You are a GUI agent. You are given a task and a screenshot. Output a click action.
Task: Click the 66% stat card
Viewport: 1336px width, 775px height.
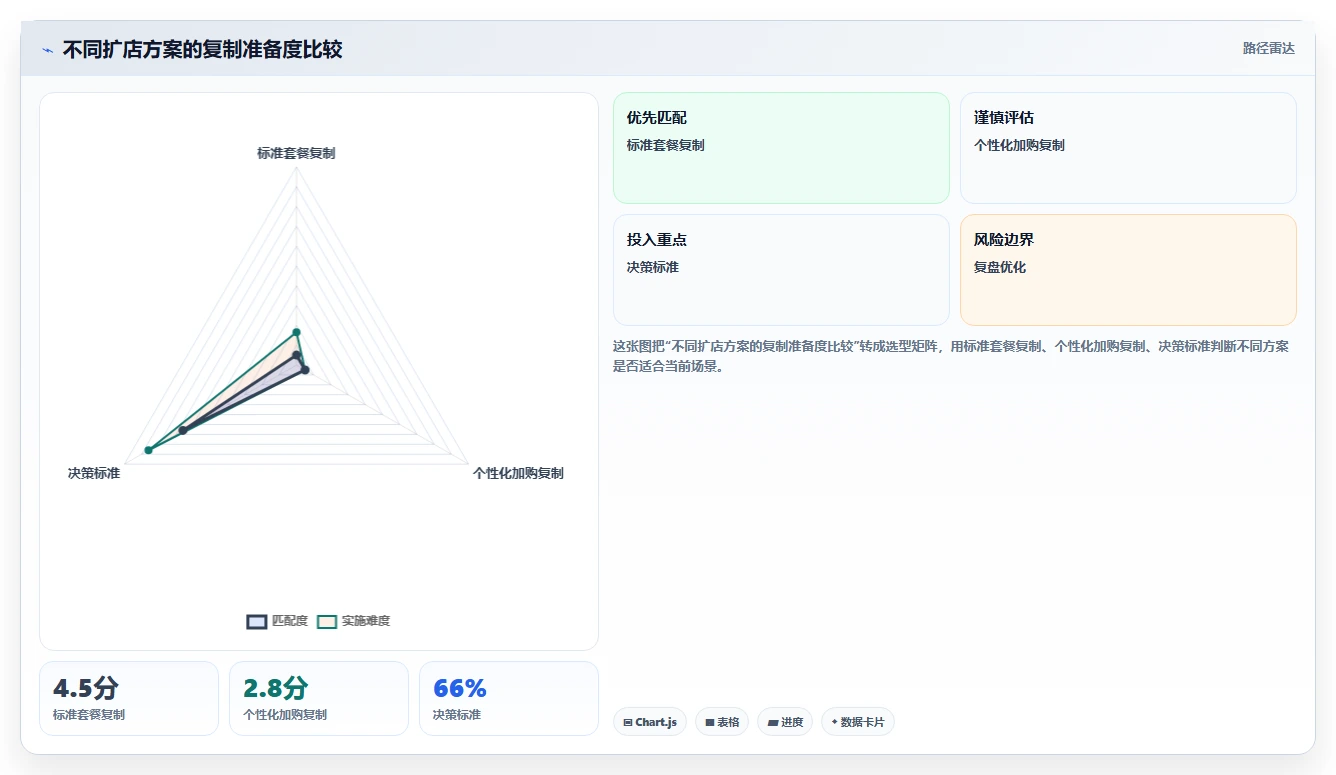[509, 698]
